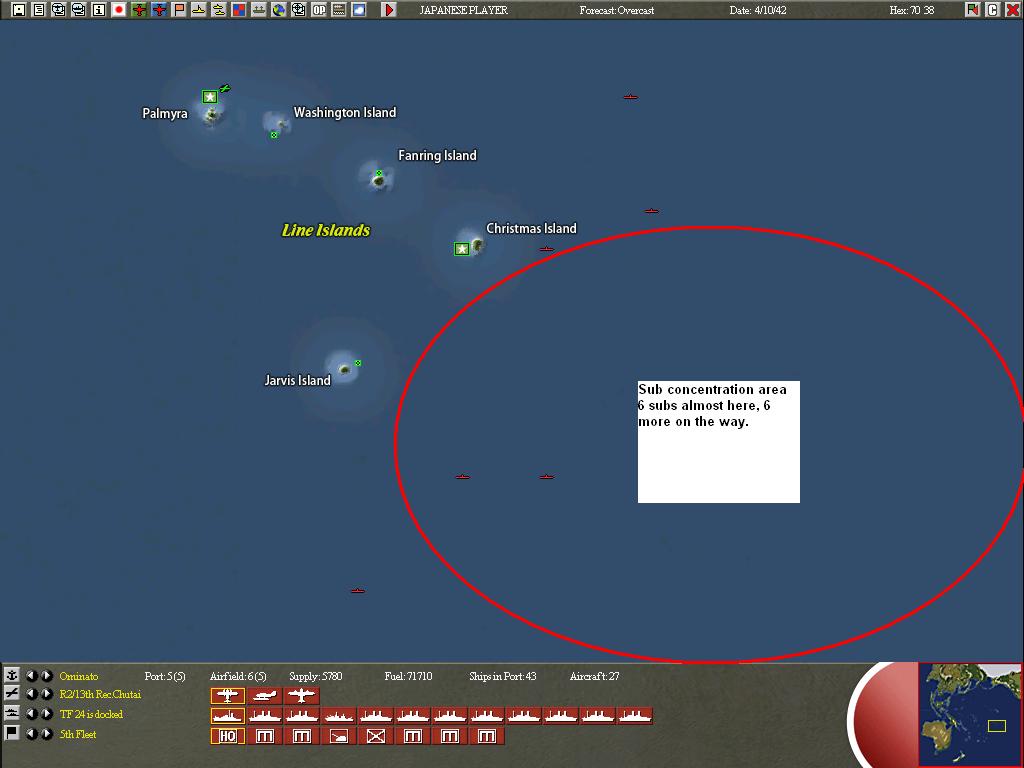1024x768 pixels.
Task: Open the document list toolbar icon
Action: point(39,10)
